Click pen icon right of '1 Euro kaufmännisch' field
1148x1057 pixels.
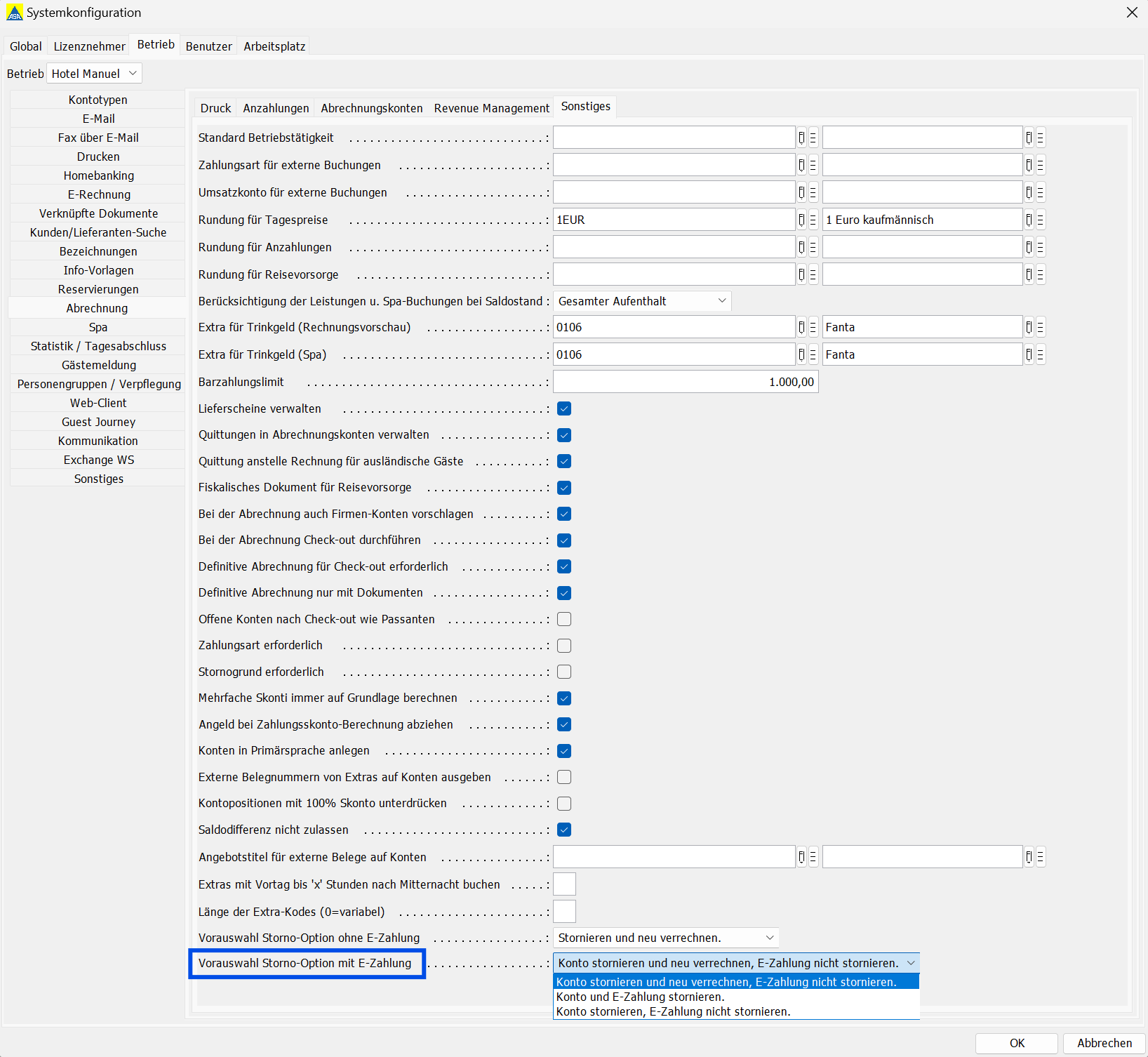point(1029,220)
